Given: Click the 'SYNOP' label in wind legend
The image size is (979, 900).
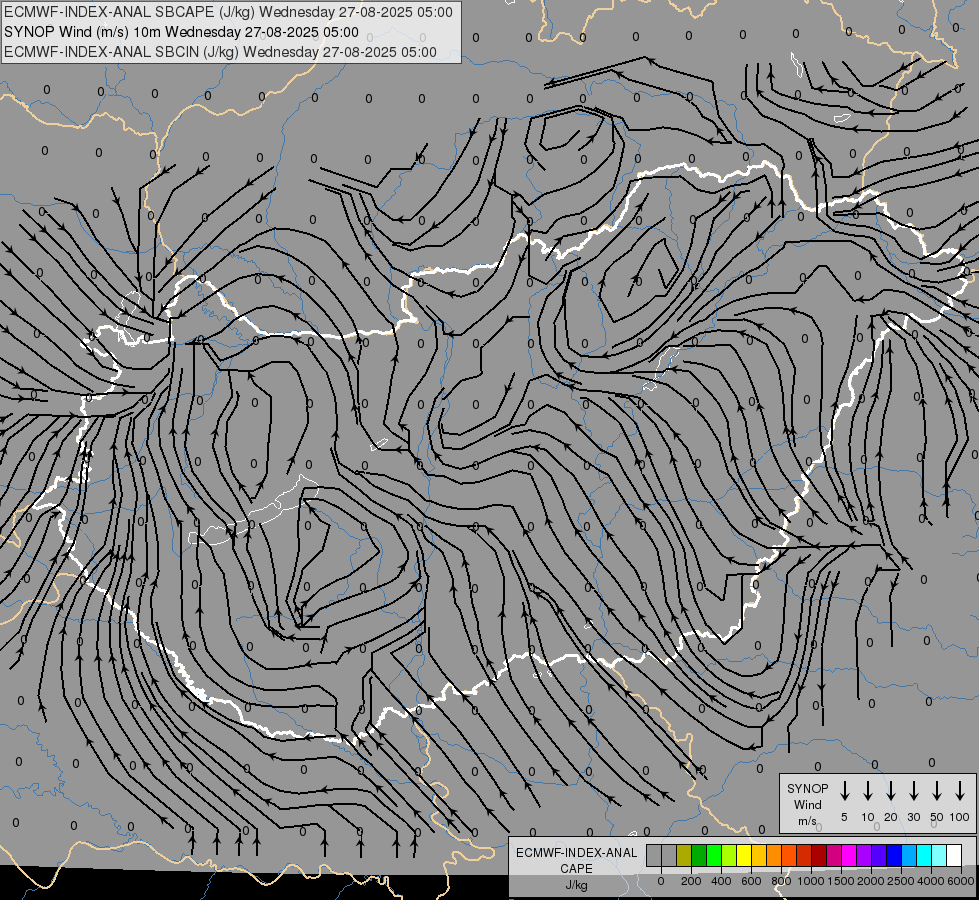Looking at the screenshot, I should tap(807, 788).
